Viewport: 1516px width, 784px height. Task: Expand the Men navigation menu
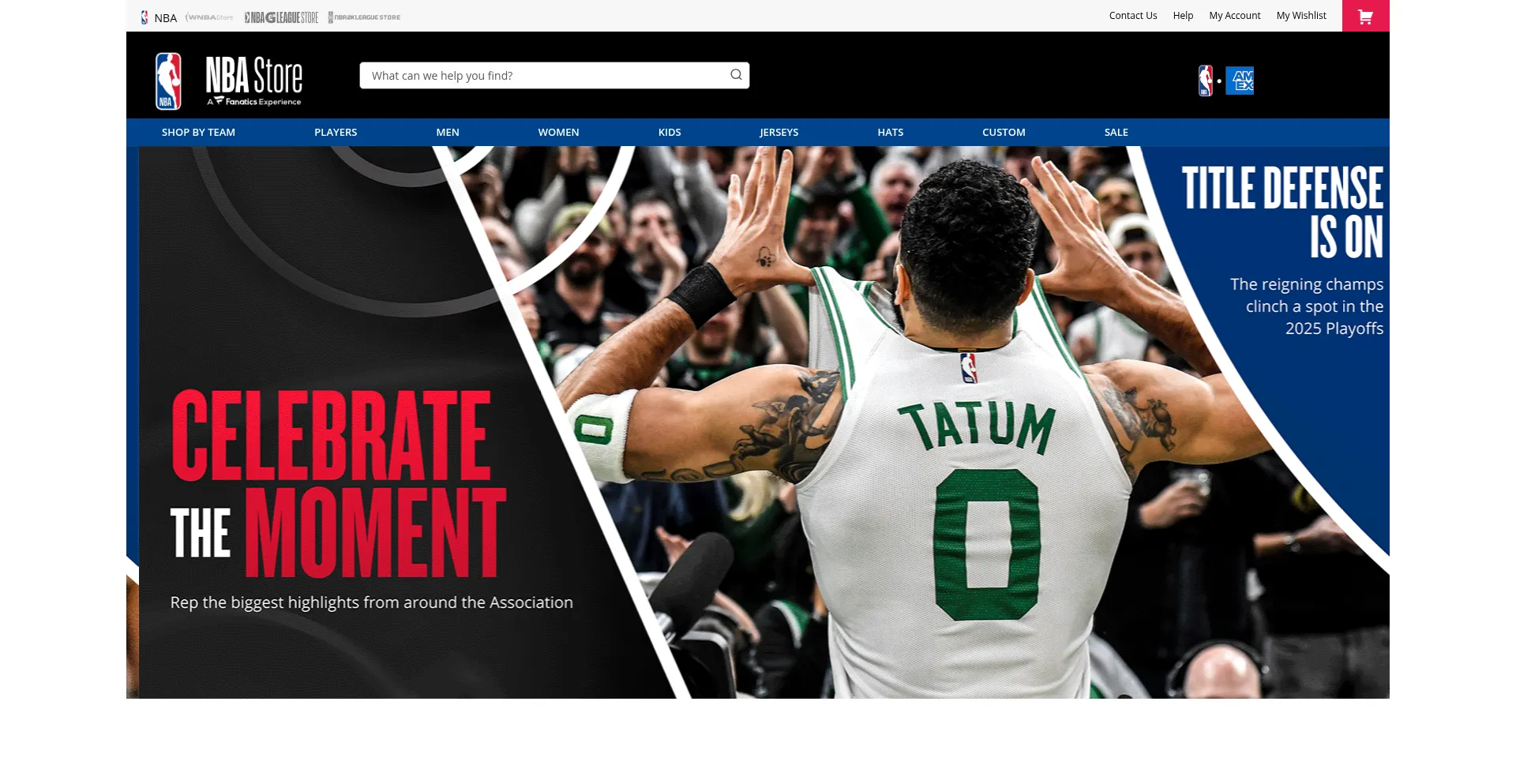[448, 133]
